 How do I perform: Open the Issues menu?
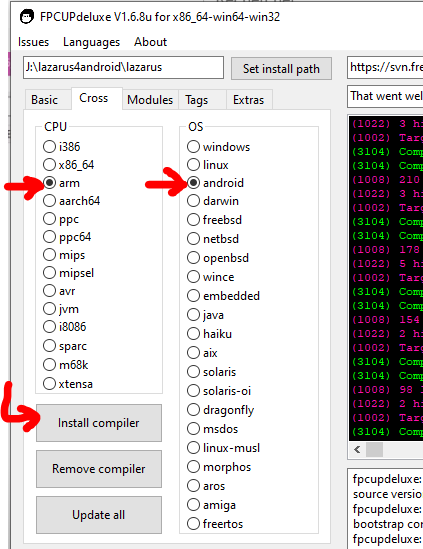tap(33, 42)
